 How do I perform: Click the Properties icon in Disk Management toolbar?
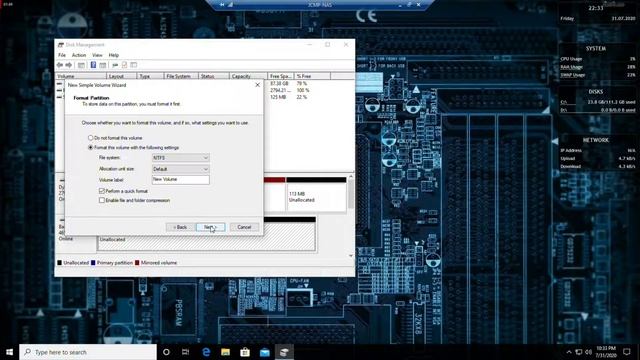(x=124, y=65)
